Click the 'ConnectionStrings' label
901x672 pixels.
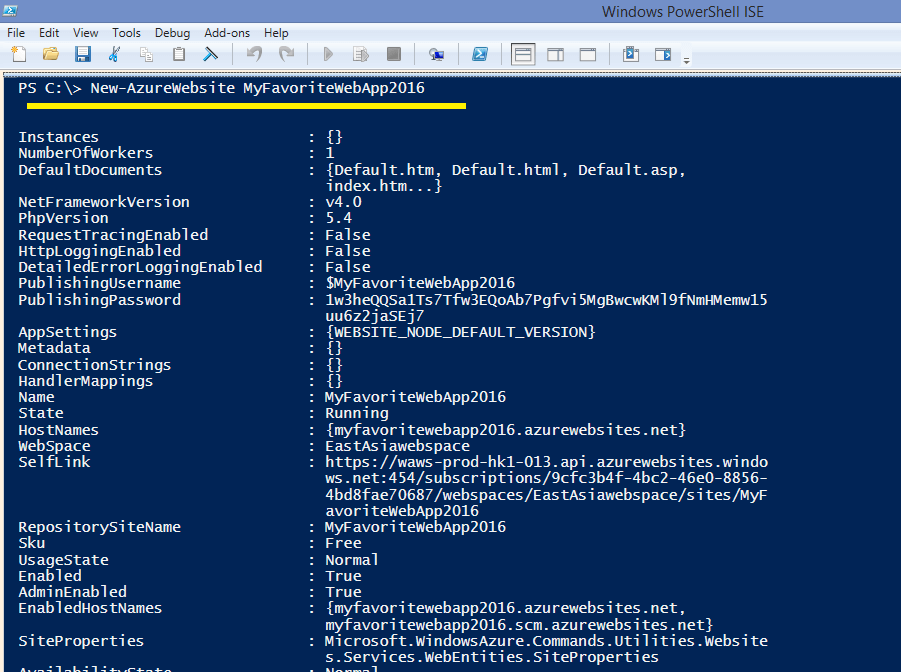point(95,365)
